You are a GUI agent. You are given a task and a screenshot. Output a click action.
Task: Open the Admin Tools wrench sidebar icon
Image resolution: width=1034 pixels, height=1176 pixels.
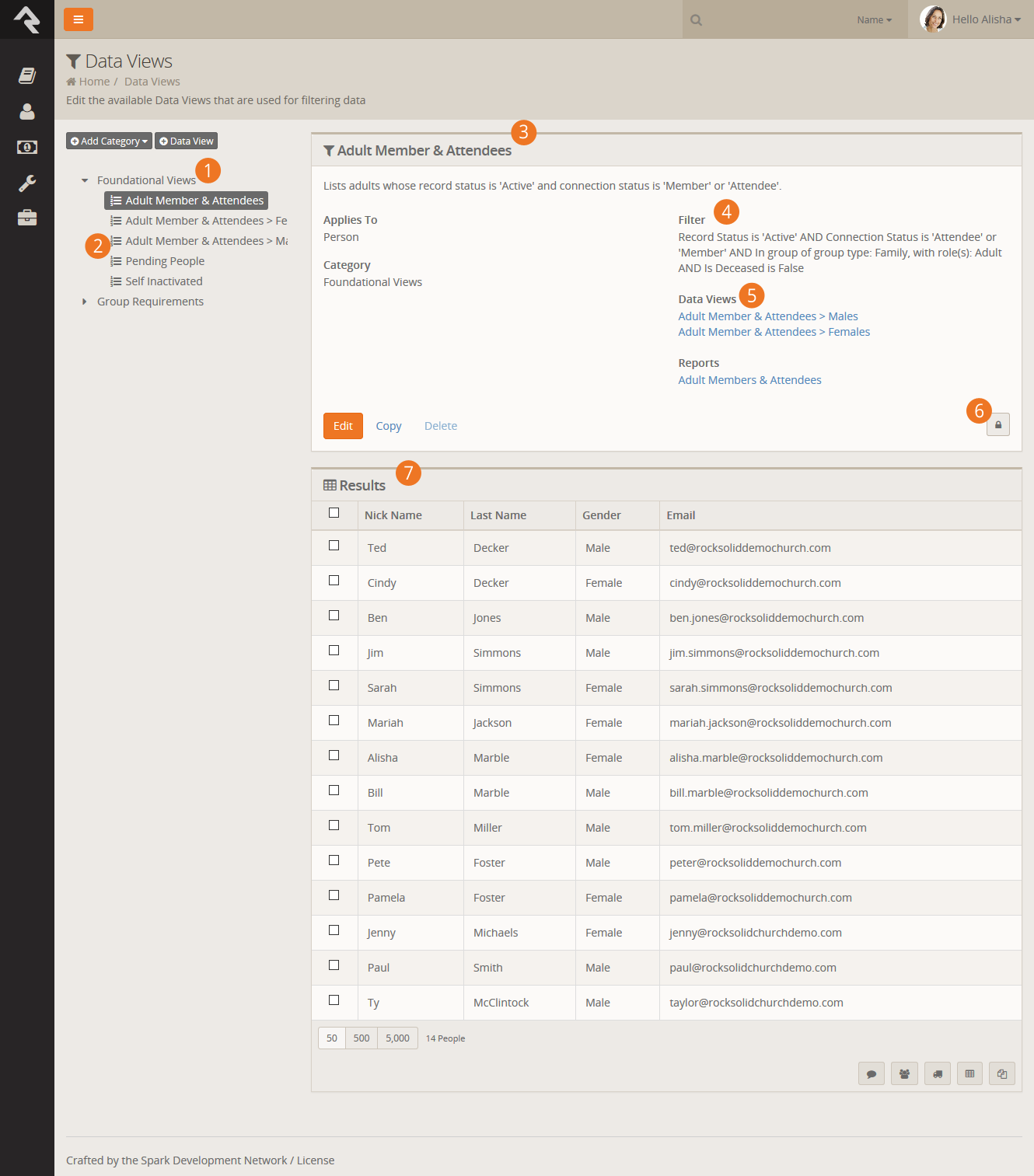tap(27, 183)
